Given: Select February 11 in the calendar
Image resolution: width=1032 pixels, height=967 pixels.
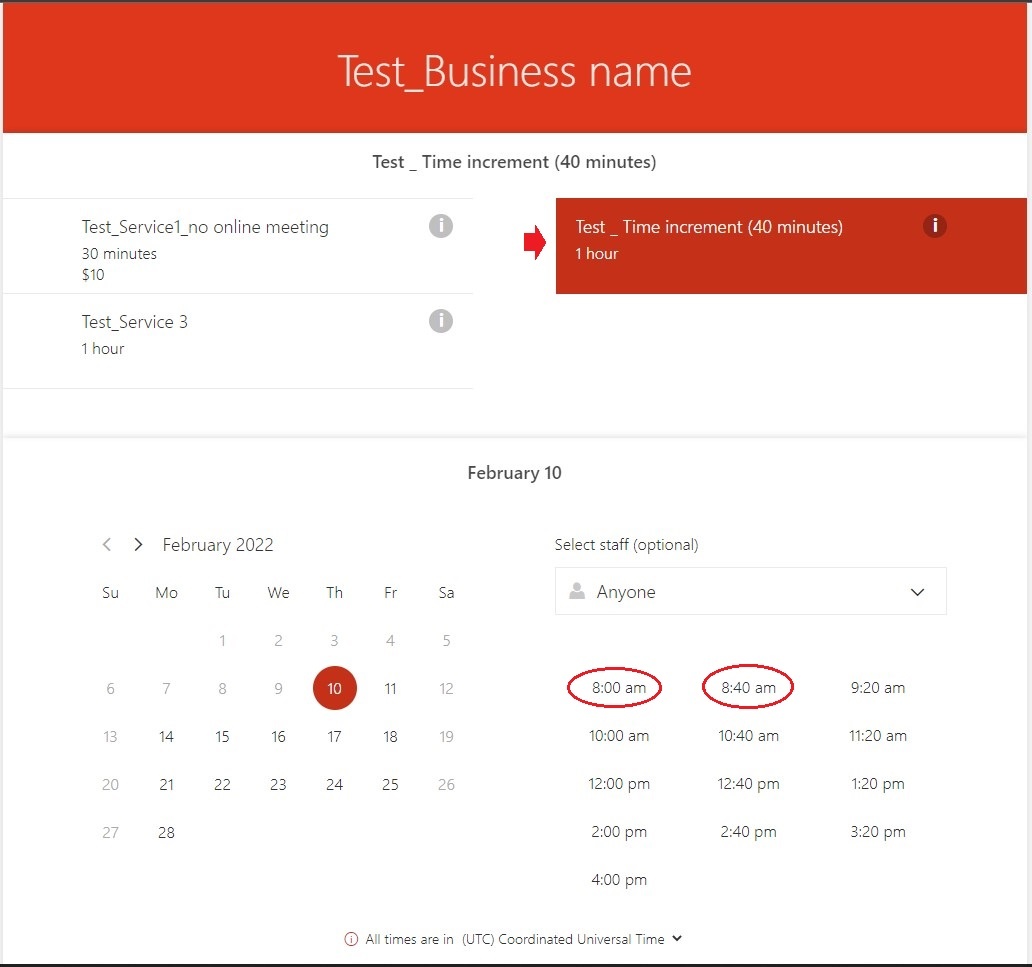Looking at the screenshot, I should tap(390, 689).
